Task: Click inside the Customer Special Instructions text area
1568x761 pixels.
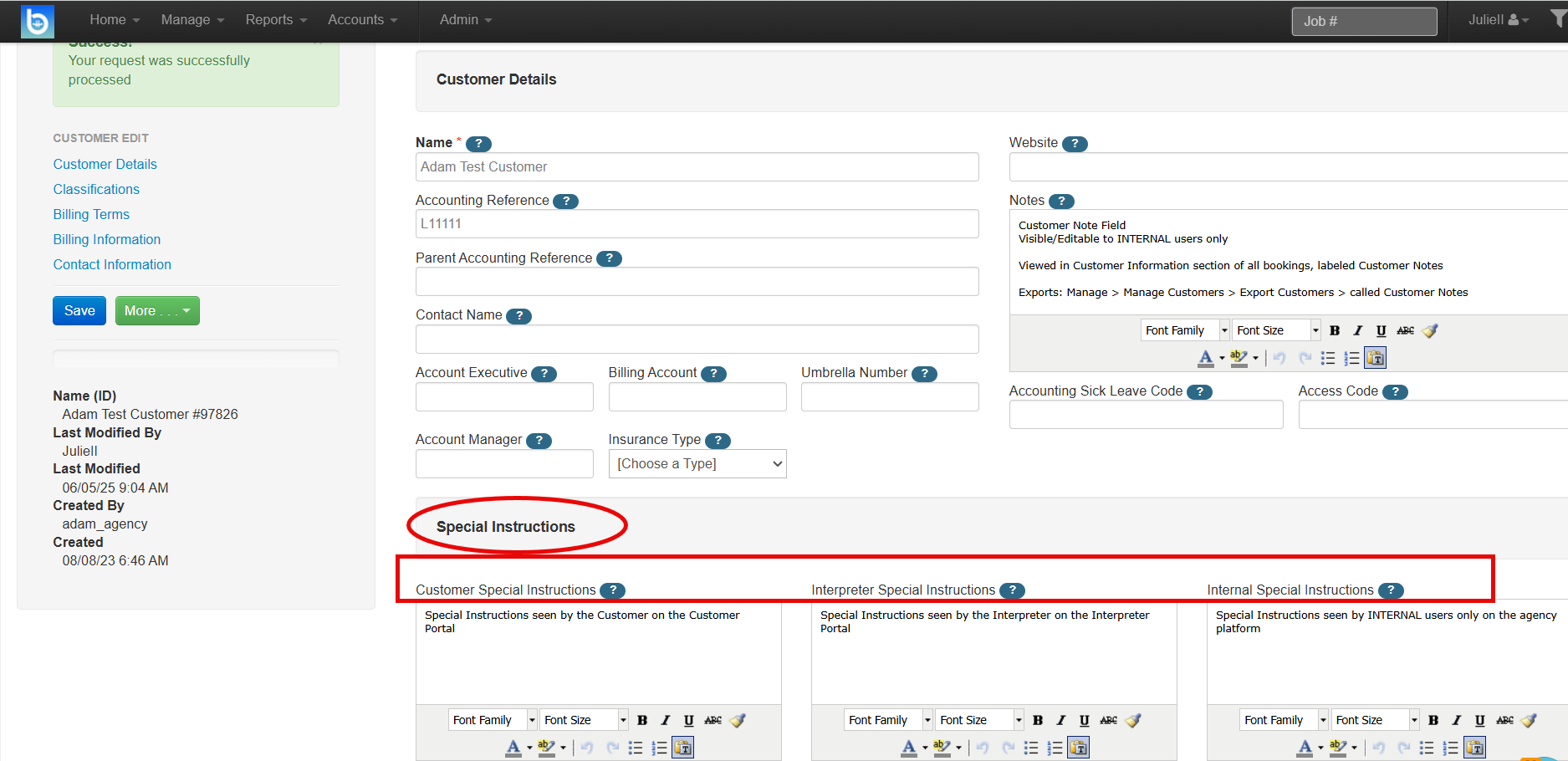Action: (599, 652)
